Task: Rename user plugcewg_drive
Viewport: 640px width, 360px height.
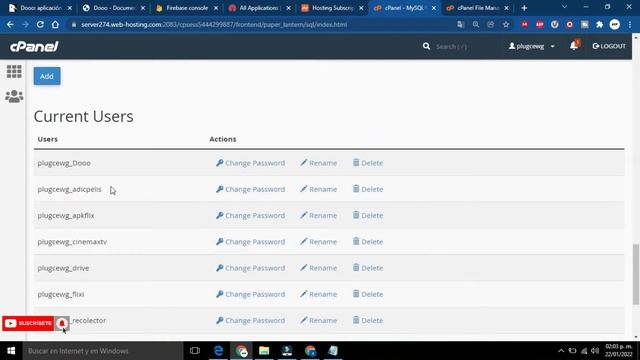Action: [x=318, y=268]
